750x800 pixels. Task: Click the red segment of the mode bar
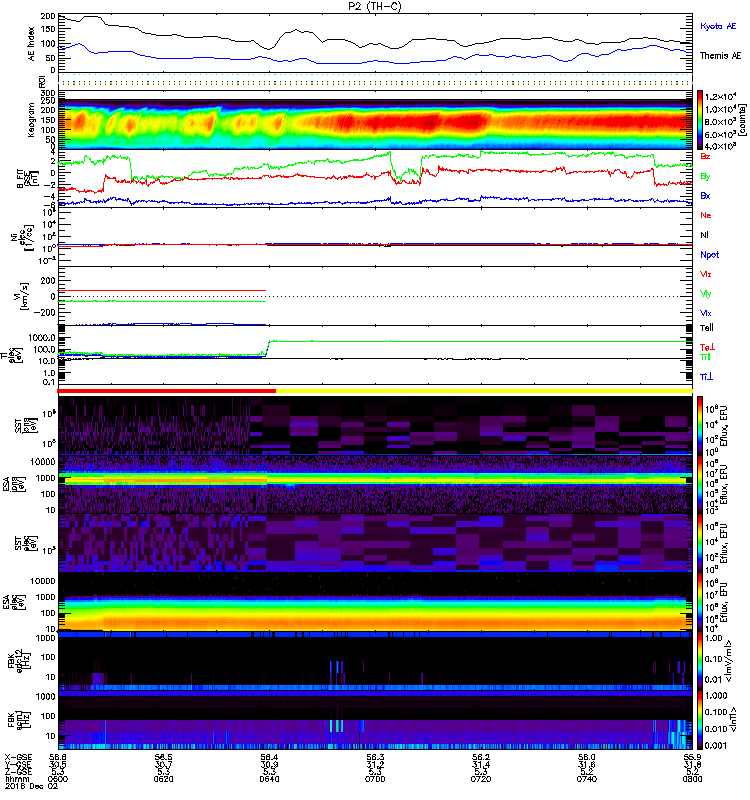pyautogui.click(x=166, y=391)
